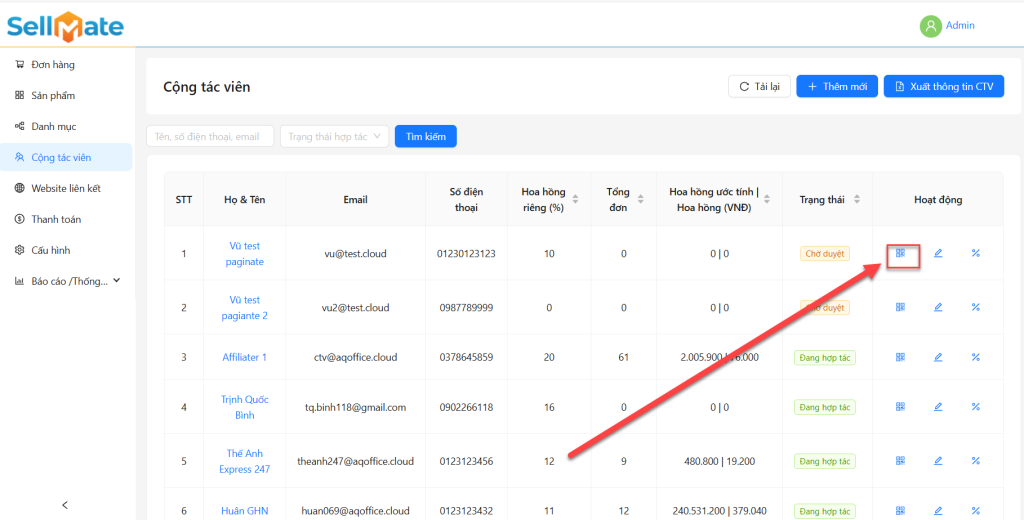Click the name, phone, email search field
This screenshot has width=1024, height=520.
point(210,136)
